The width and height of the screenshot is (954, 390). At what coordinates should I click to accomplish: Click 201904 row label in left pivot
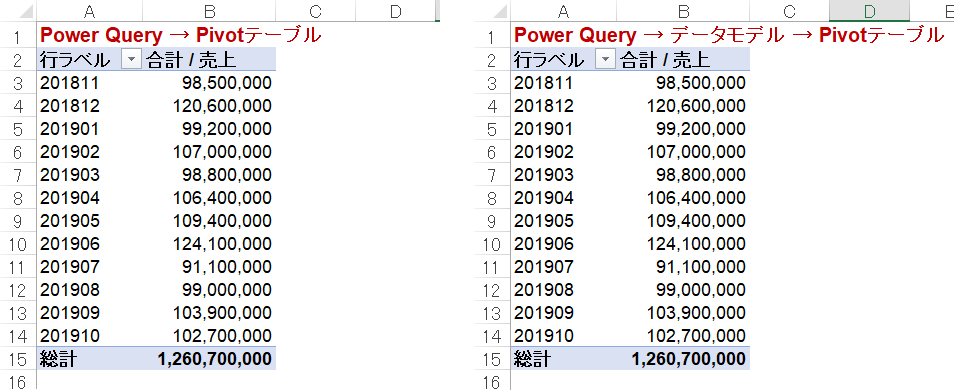[x=70, y=198]
